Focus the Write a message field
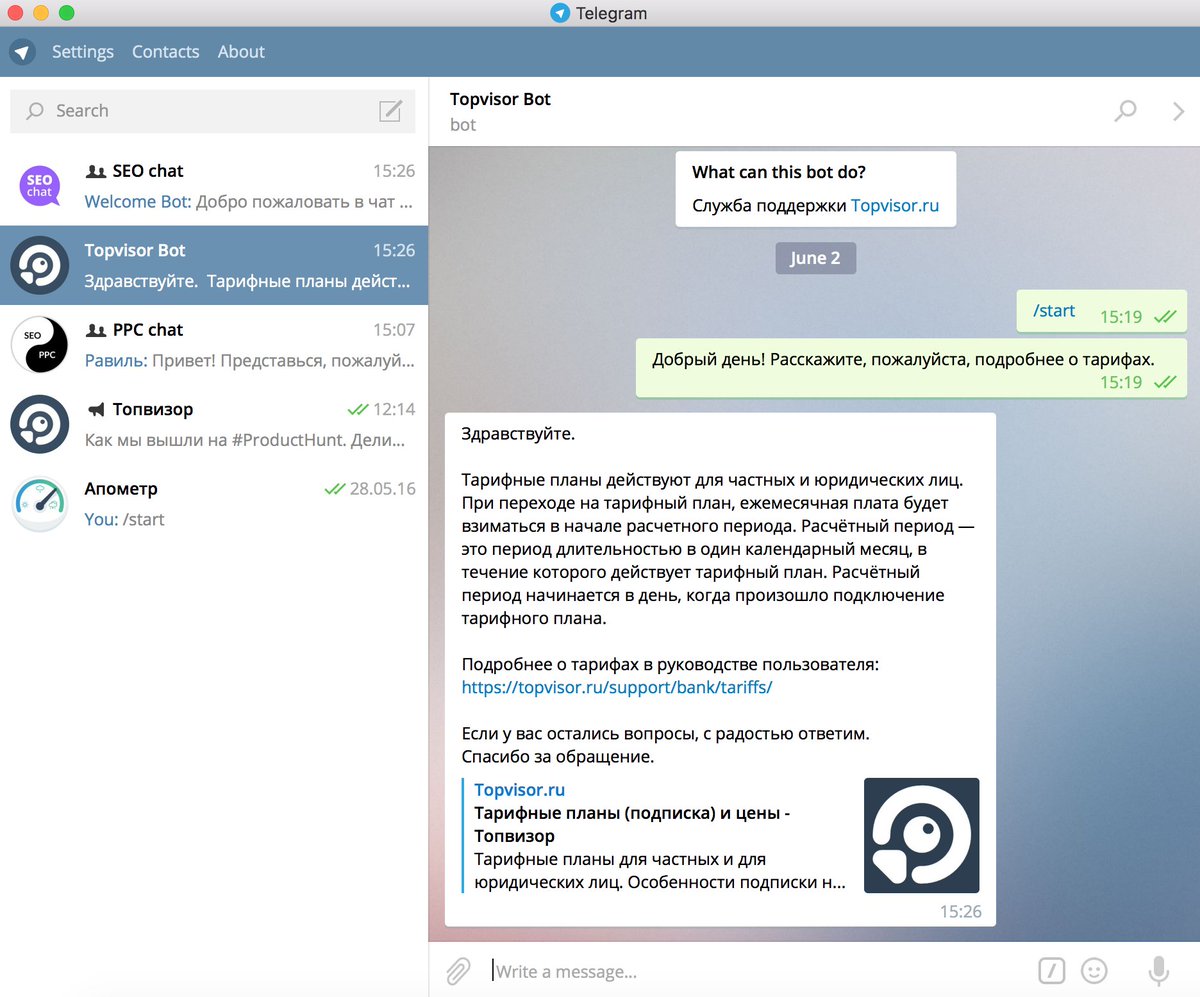The height and width of the screenshot is (997, 1200). coord(760,971)
